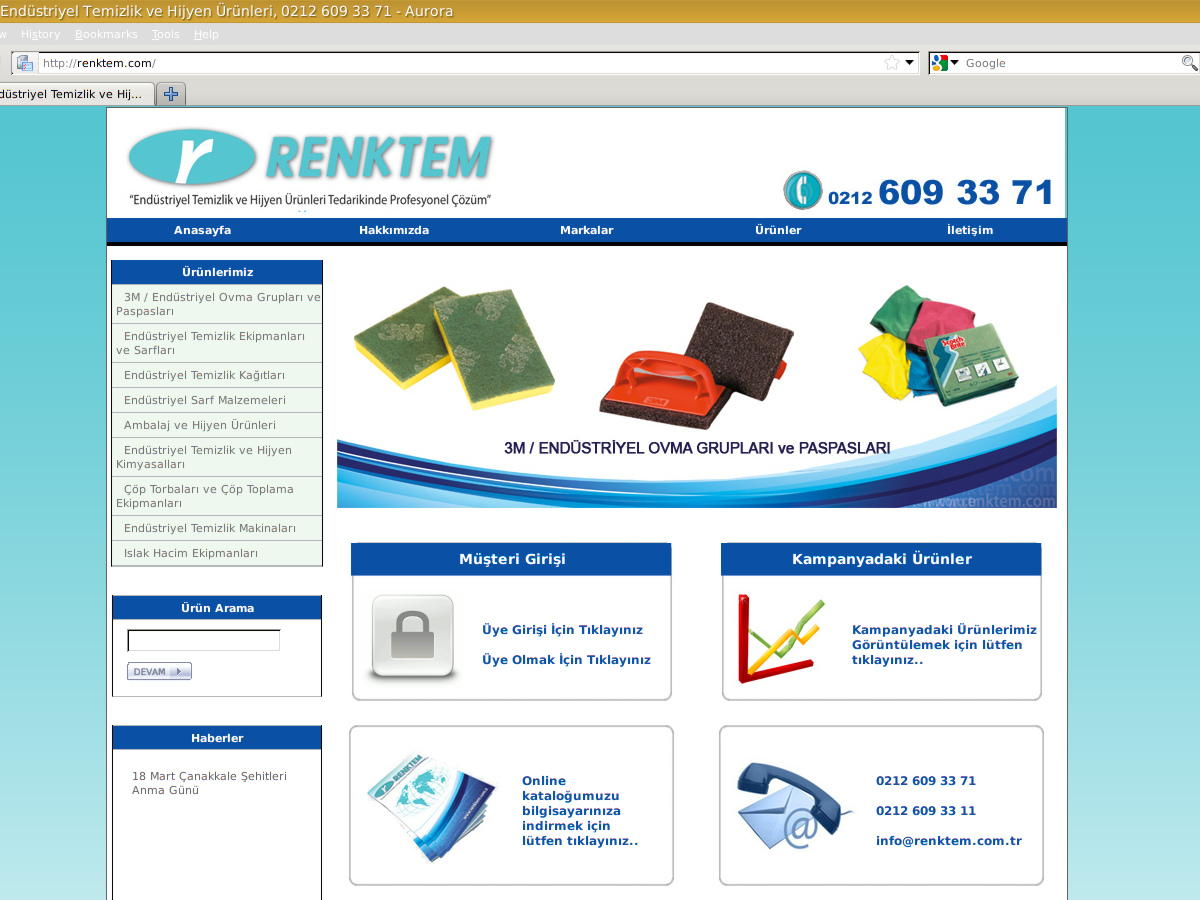Open Ambalaj ve Hijyen Ürünleri category

click(217, 425)
